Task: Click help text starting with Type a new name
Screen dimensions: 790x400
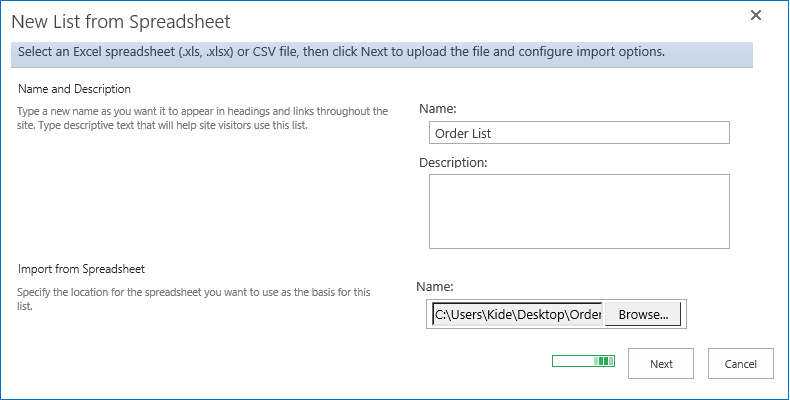Action: (x=200, y=117)
